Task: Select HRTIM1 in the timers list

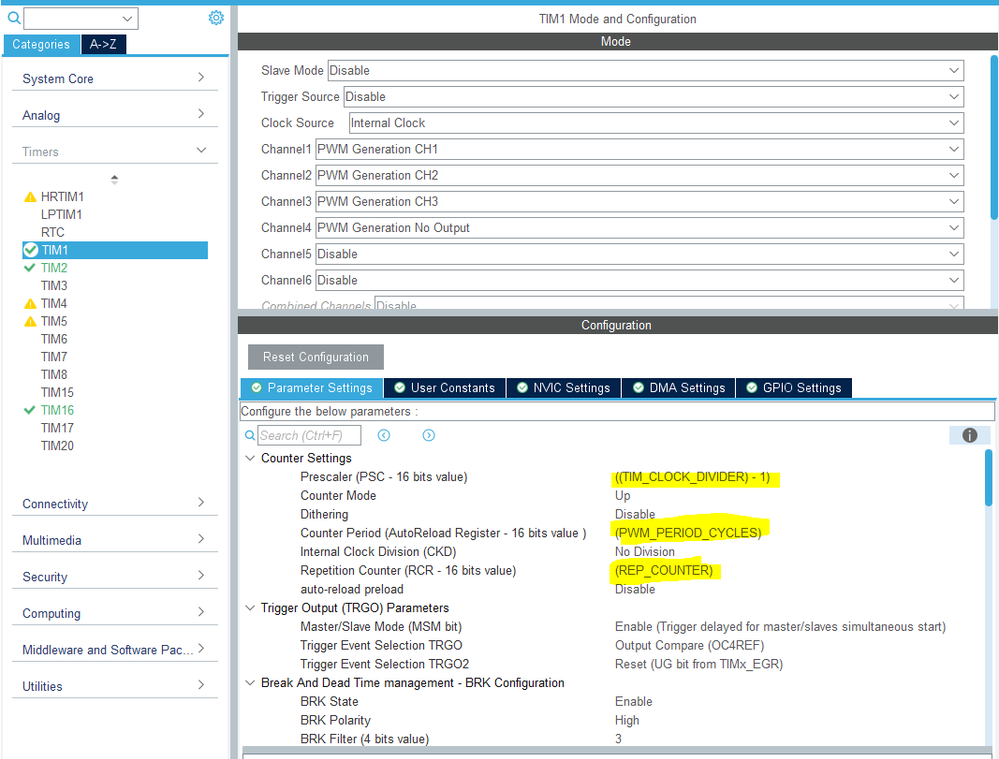Action: click(62, 197)
